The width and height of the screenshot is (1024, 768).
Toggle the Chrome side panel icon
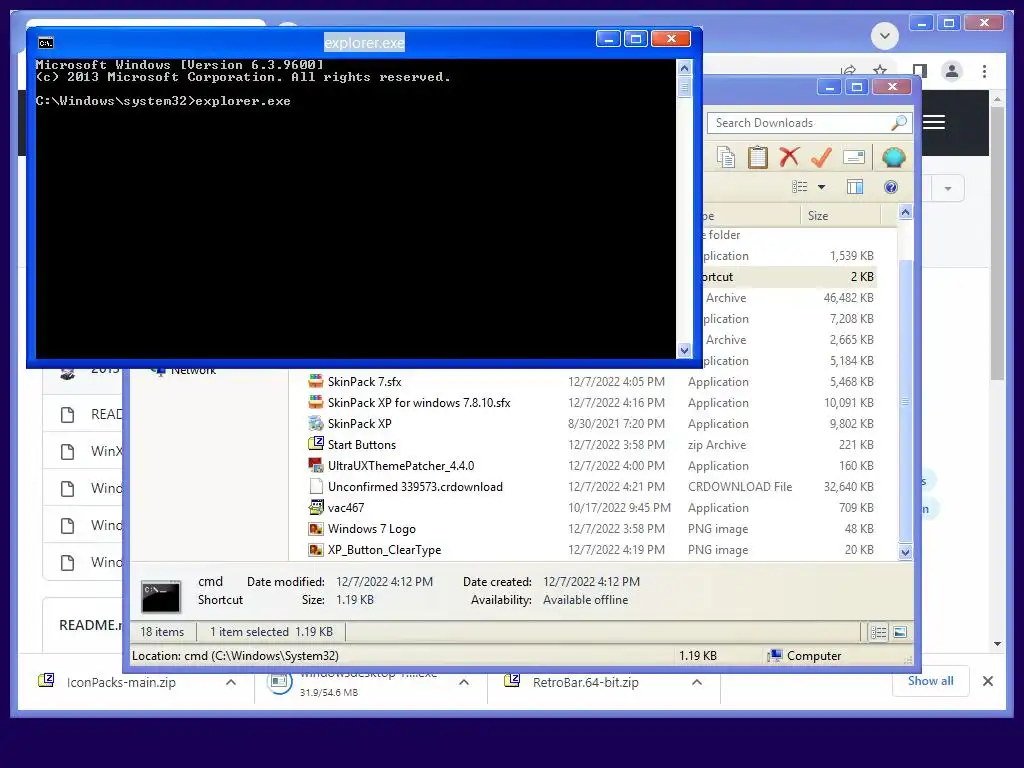click(x=920, y=70)
